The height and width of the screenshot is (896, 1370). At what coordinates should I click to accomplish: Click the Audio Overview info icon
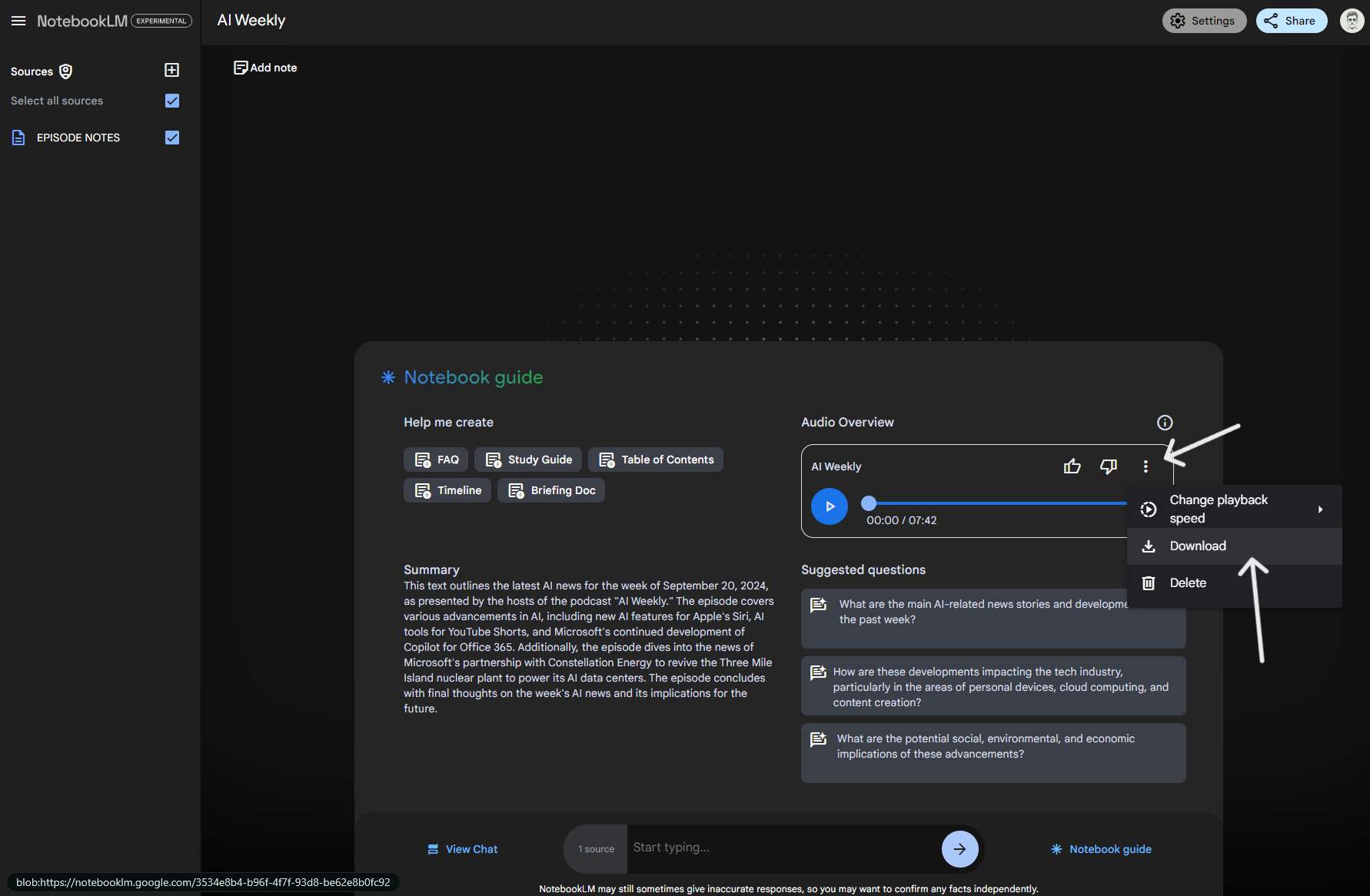(1165, 423)
